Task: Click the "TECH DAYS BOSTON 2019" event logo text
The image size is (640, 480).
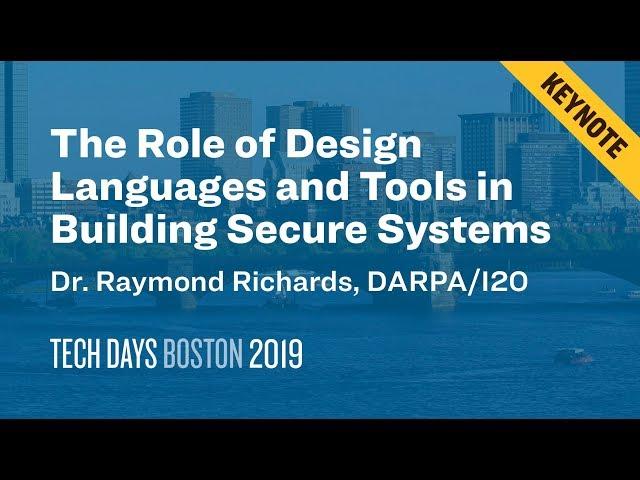Action: (177, 353)
